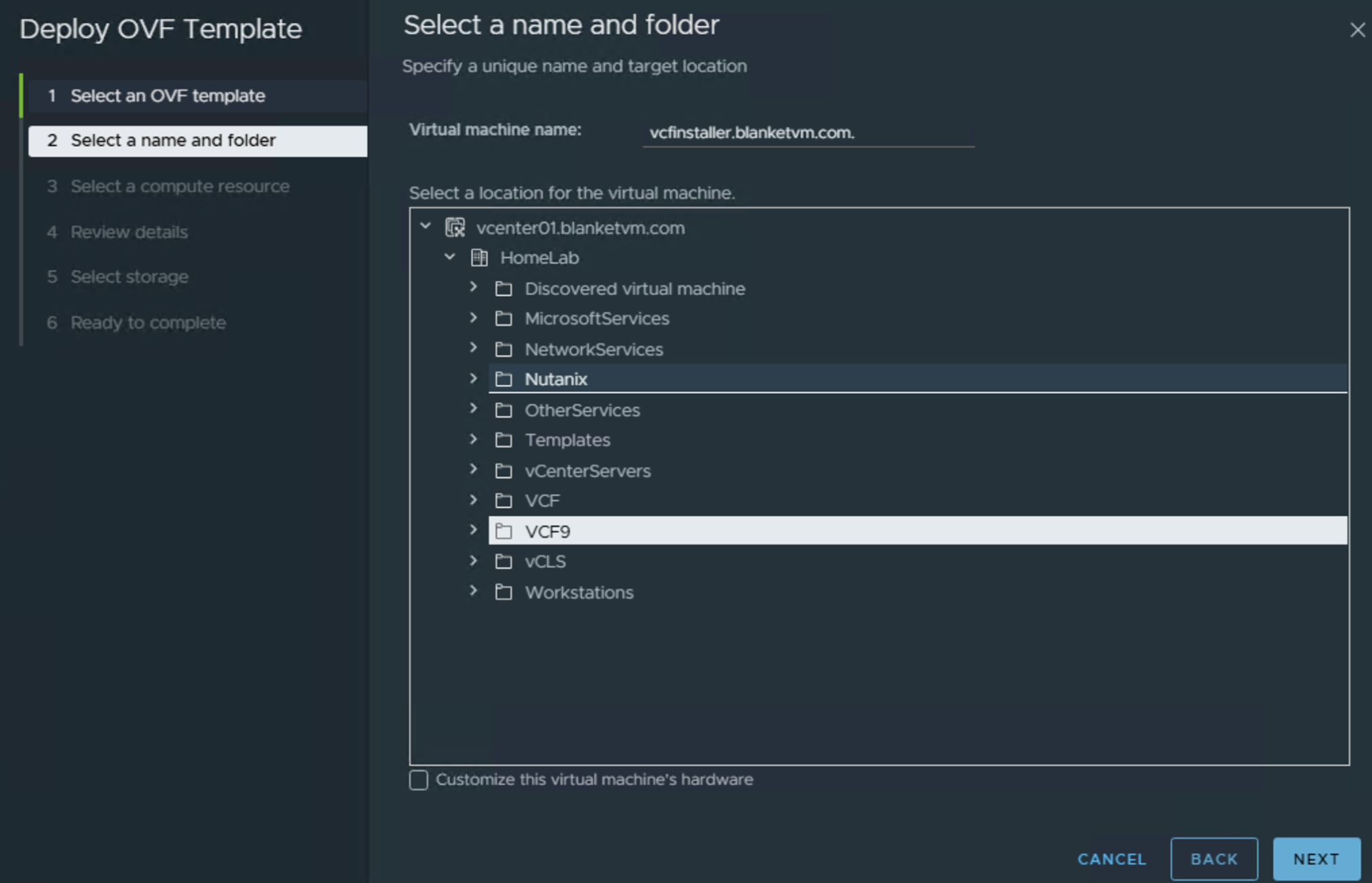Collapse the HomeLab datacenter node
The width and height of the screenshot is (1372, 883).
(449, 257)
